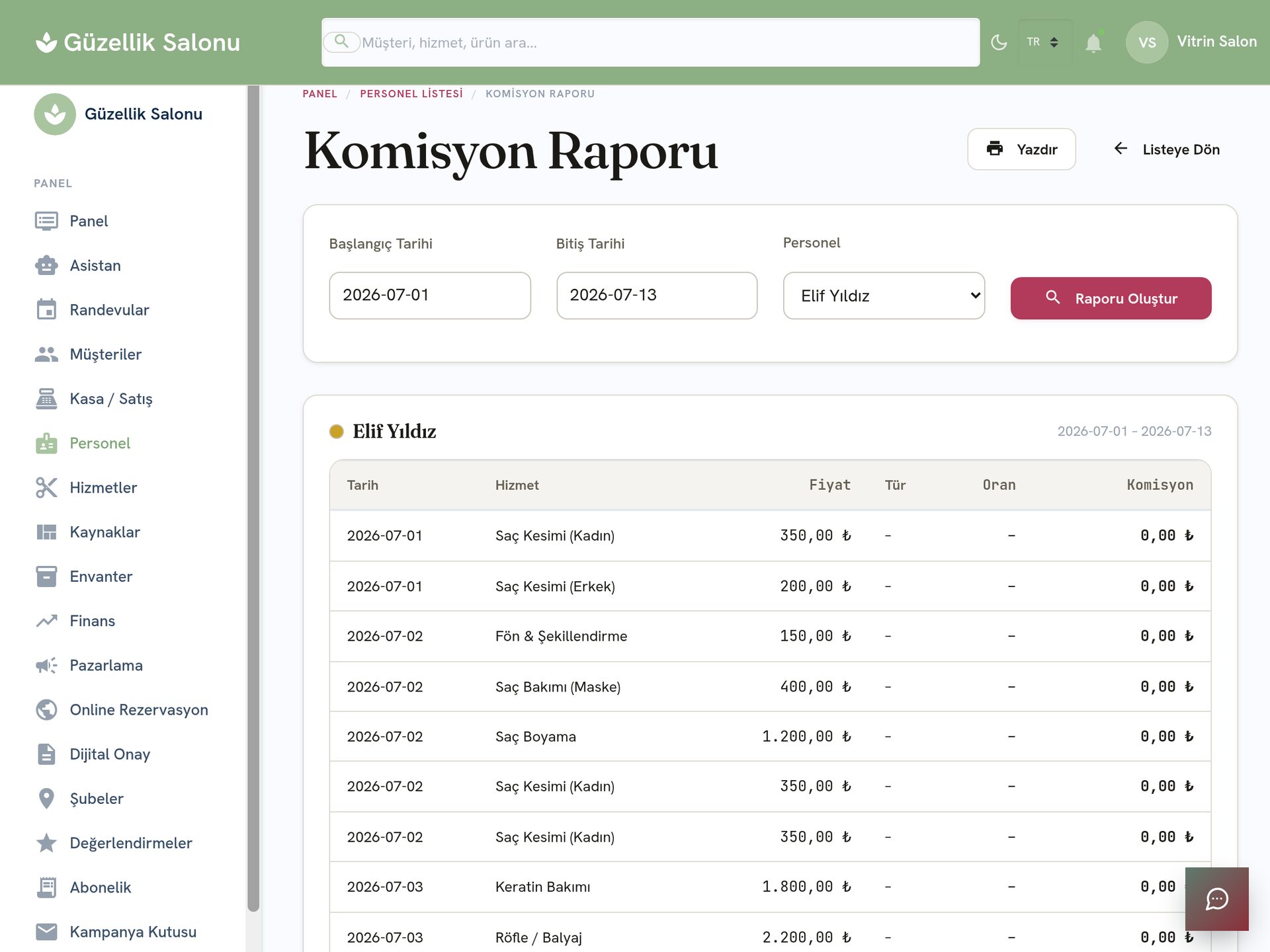This screenshot has width=1270, height=952.
Task: Click the sidebar vertical scrollbar
Action: coord(253,498)
